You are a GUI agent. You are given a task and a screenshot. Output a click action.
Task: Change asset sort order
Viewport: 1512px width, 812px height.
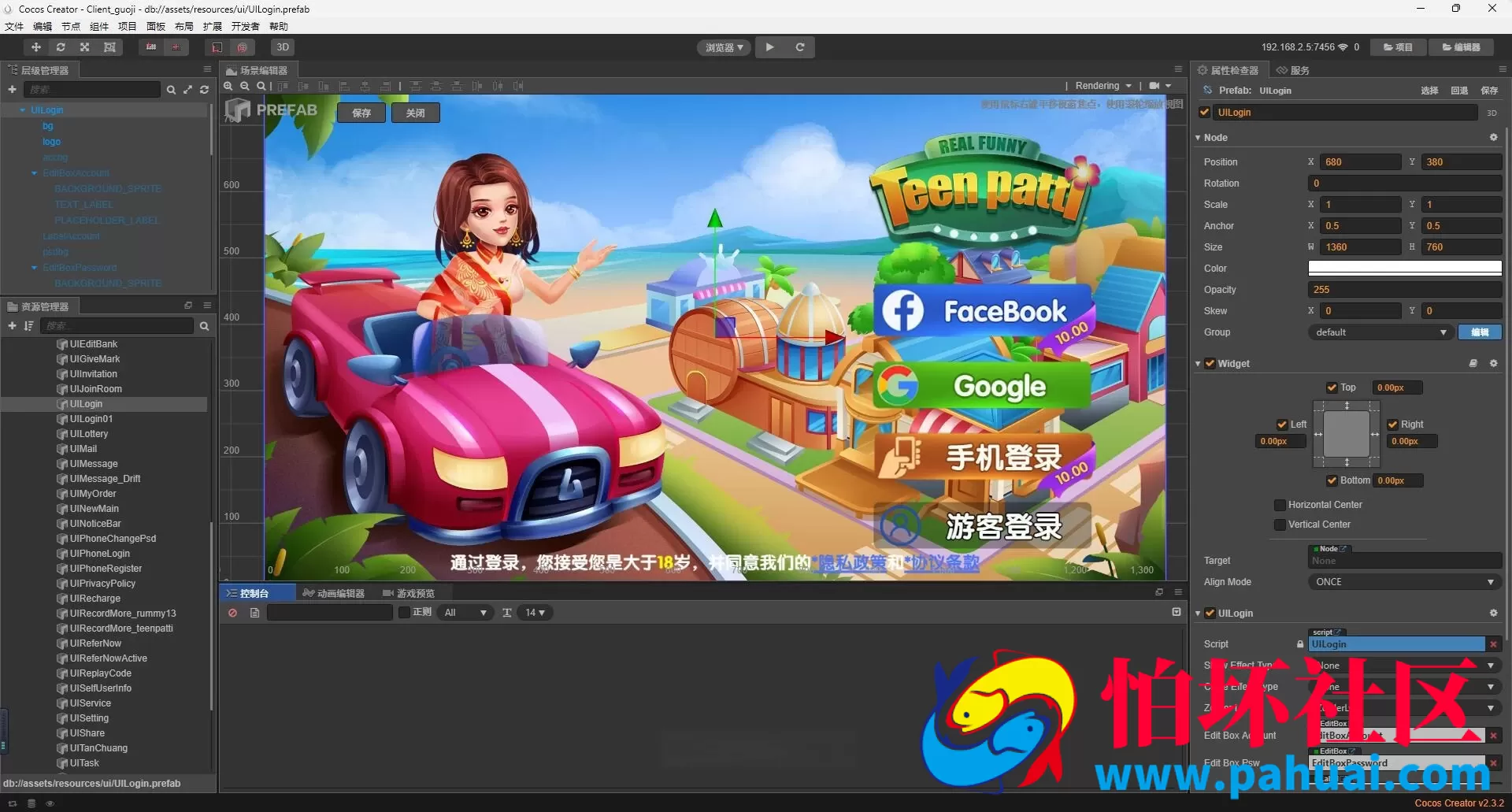pos(28,326)
